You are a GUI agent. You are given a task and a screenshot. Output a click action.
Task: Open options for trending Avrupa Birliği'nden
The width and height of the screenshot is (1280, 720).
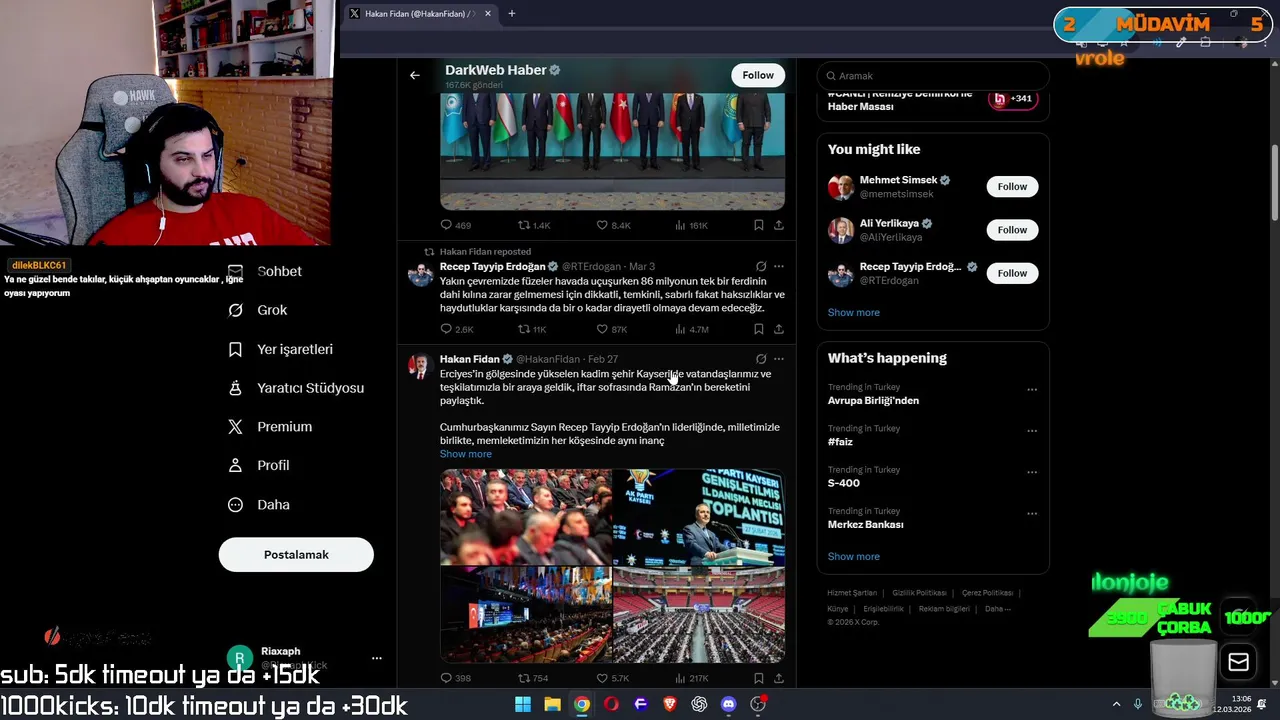click(1032, 389)
